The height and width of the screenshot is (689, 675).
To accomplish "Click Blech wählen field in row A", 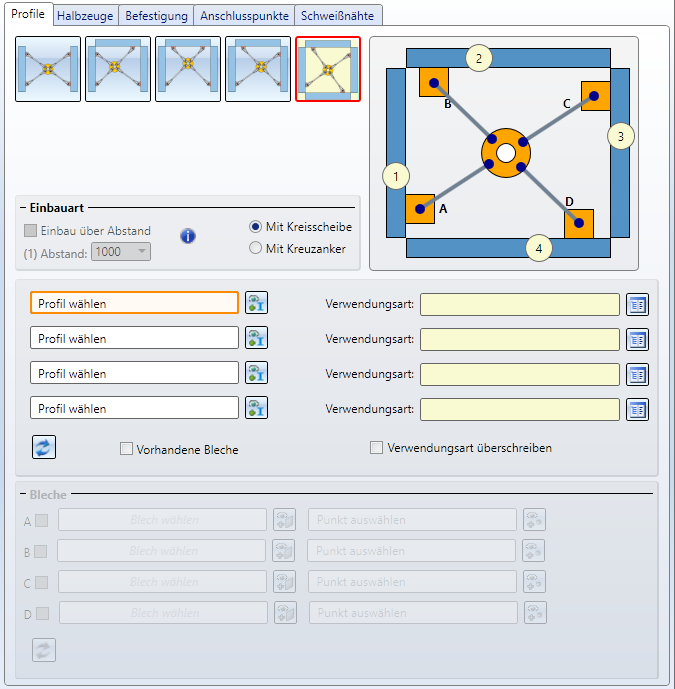I will [163, 520].
